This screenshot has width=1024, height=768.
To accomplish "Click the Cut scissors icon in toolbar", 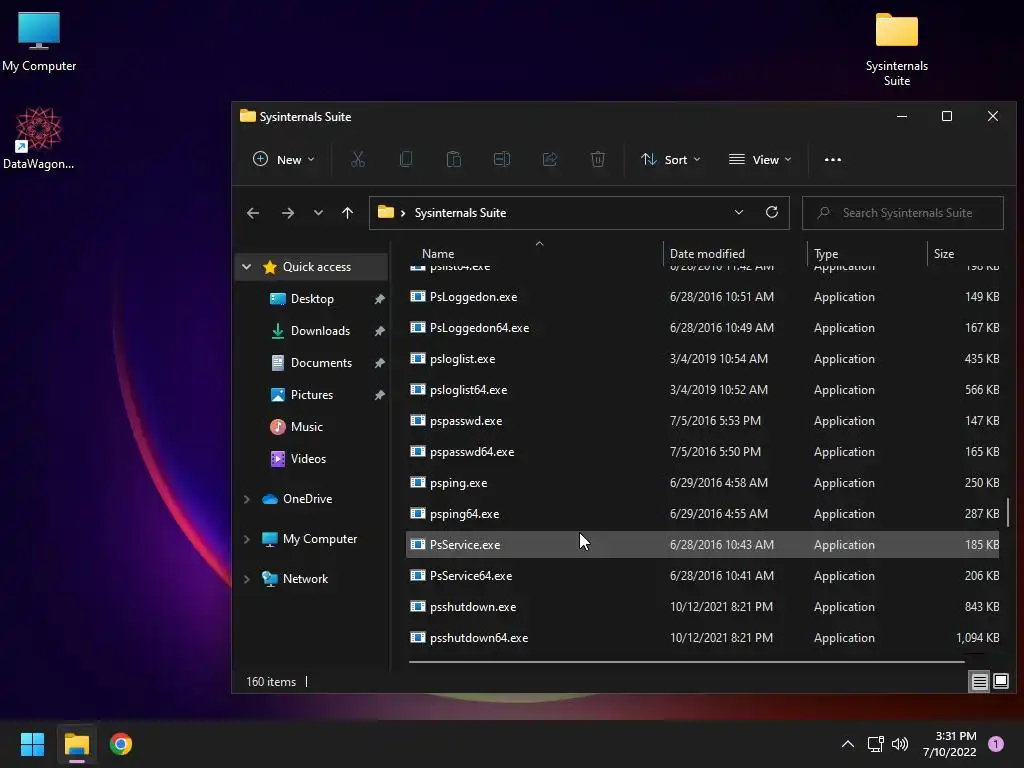I will (358, 159).
